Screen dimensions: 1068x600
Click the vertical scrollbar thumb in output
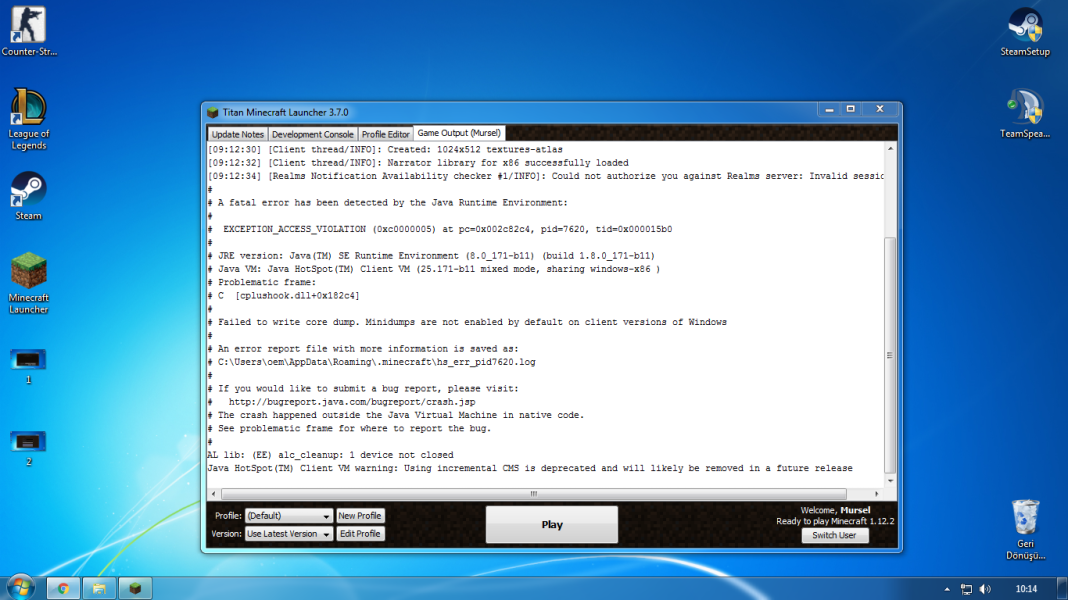pyautogui.click(x=890, y=355)
